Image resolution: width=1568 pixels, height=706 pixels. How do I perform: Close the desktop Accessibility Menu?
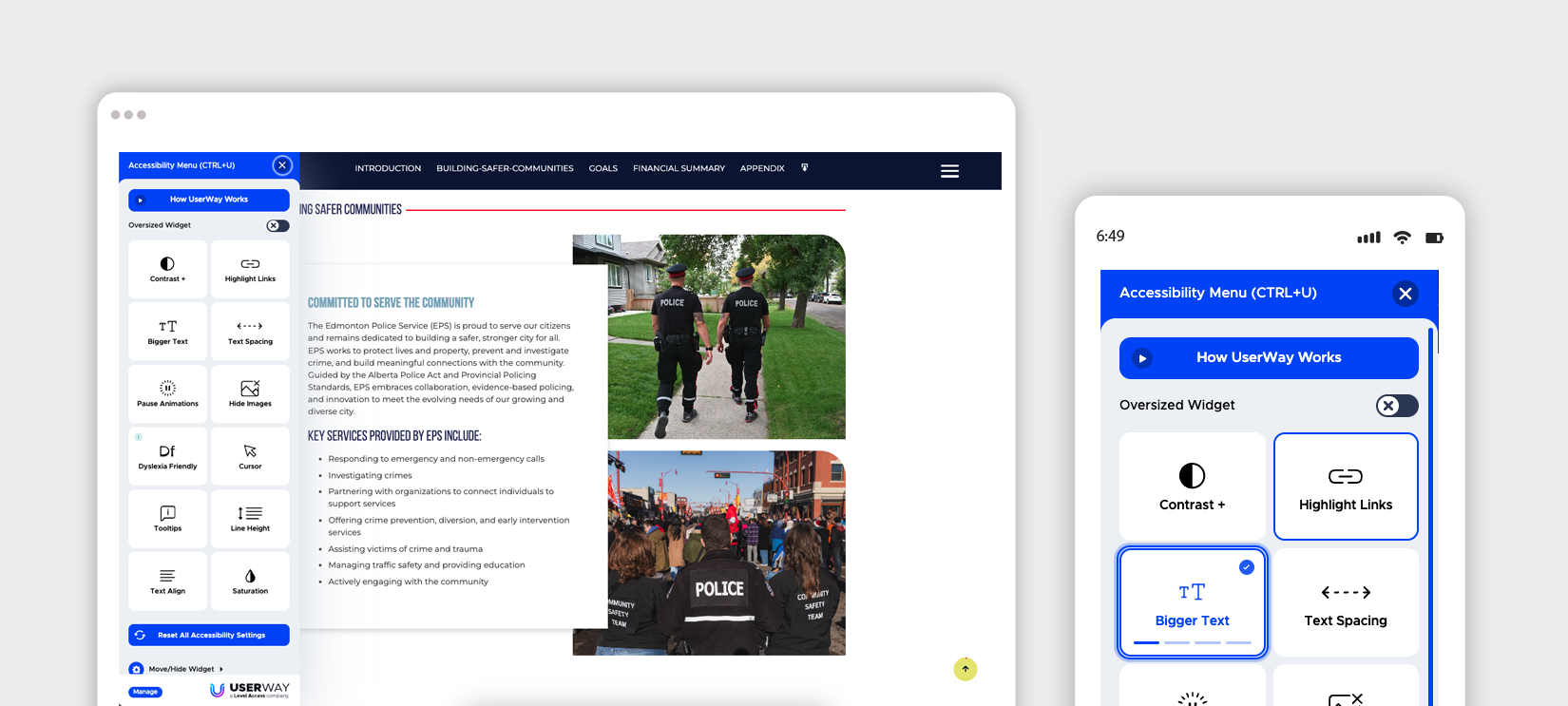[x=282, y=165]
